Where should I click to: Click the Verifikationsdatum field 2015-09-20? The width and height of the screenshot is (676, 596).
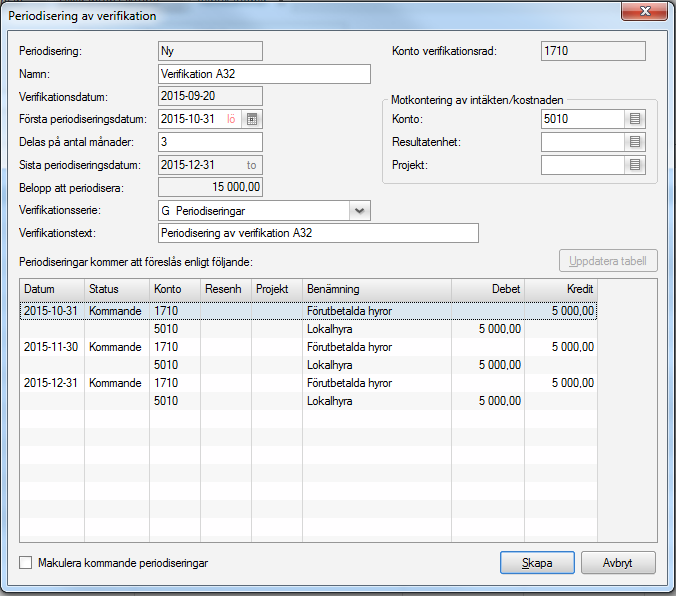coord(210,96)
